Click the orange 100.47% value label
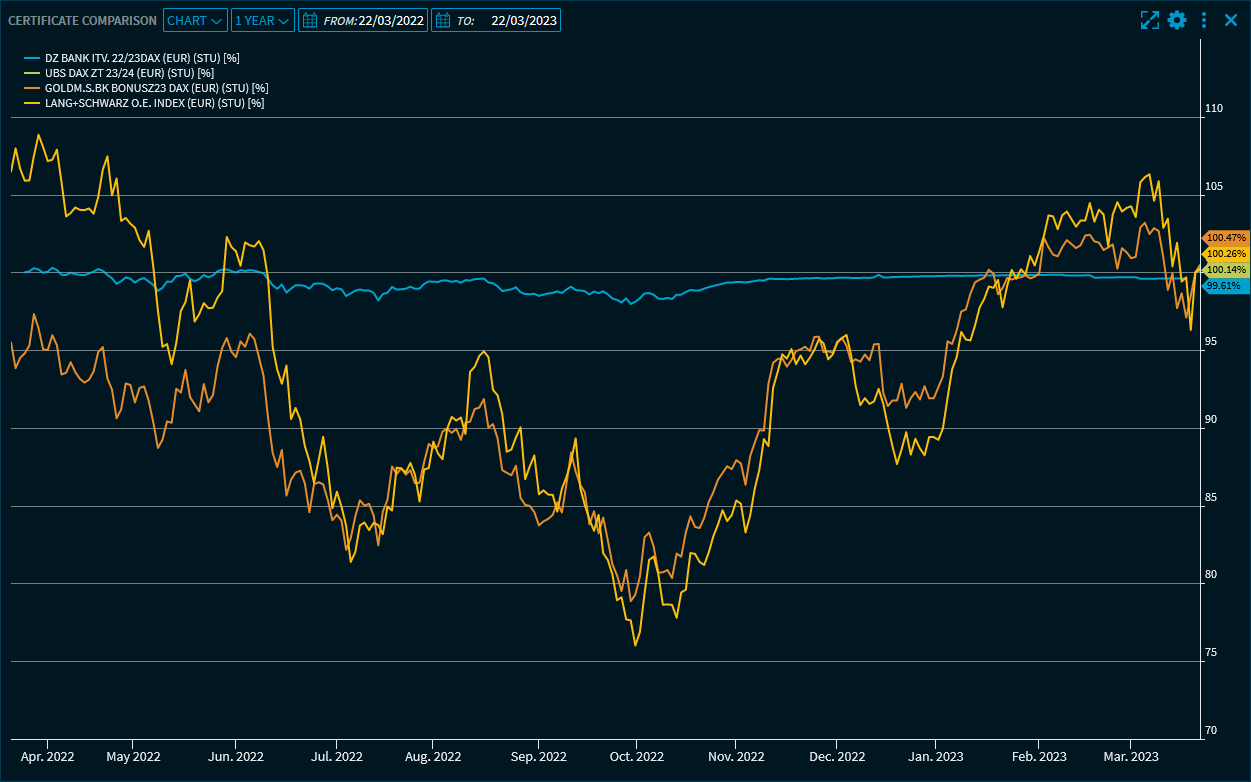1251x782 pixels. [x=1225, y=238]
